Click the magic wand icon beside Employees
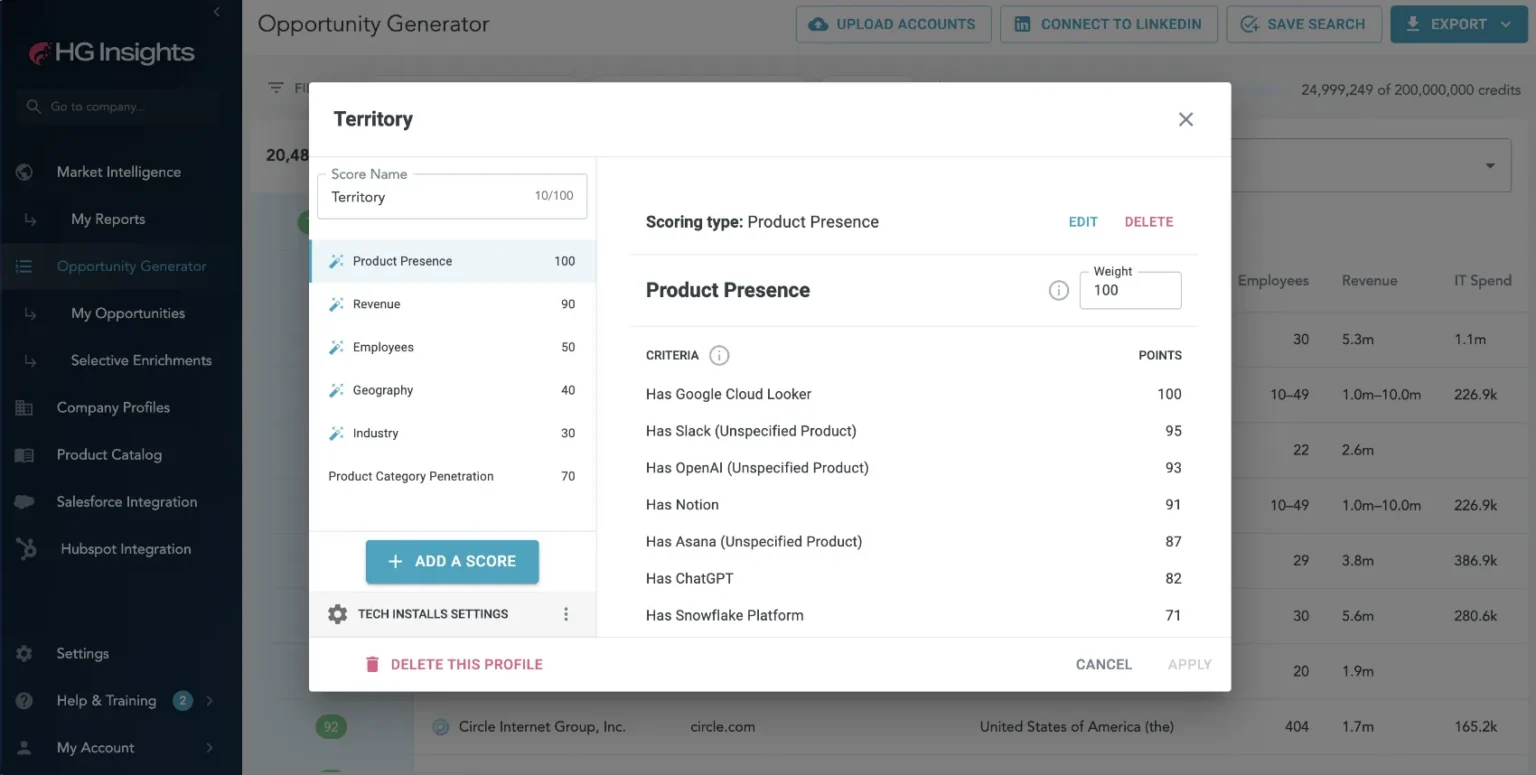This screenshot has height=775, width=1536. (x=336, y=347)
